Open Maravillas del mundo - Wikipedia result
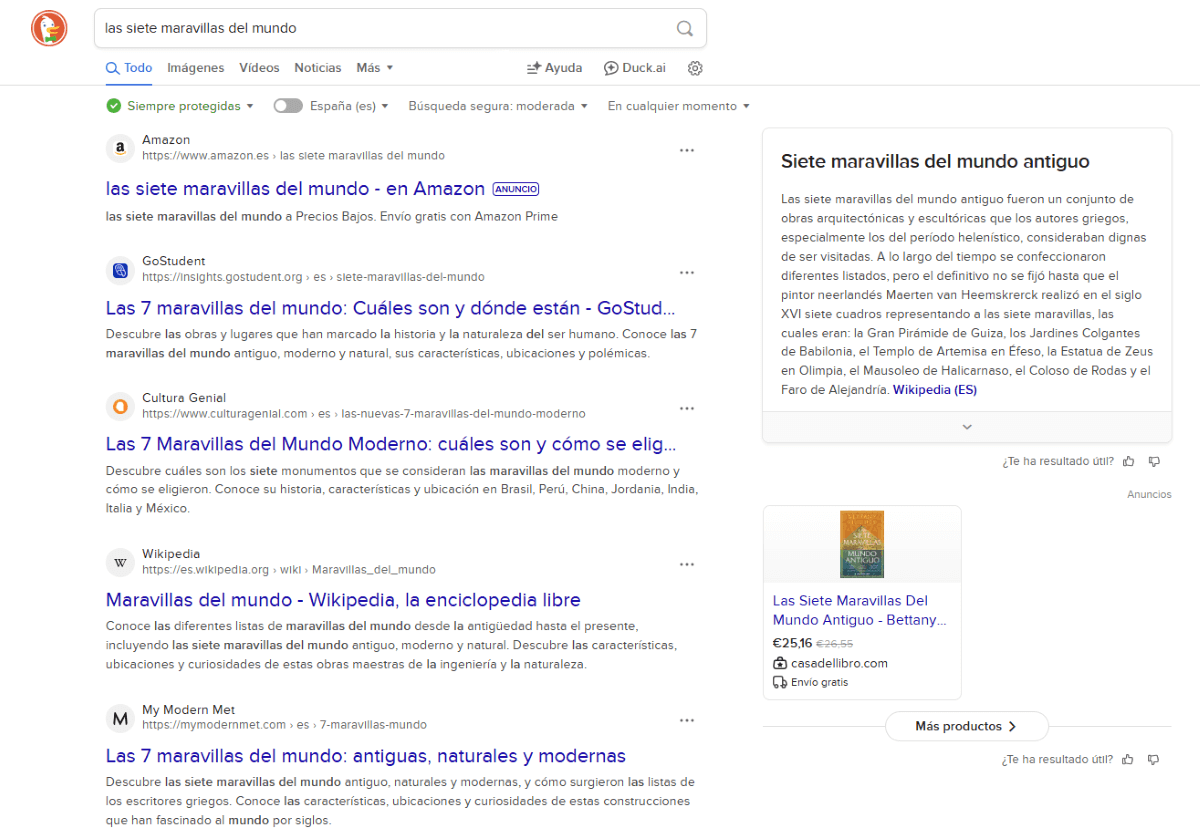Viewport: 1200px width, 840px height. tap(343, 600)
